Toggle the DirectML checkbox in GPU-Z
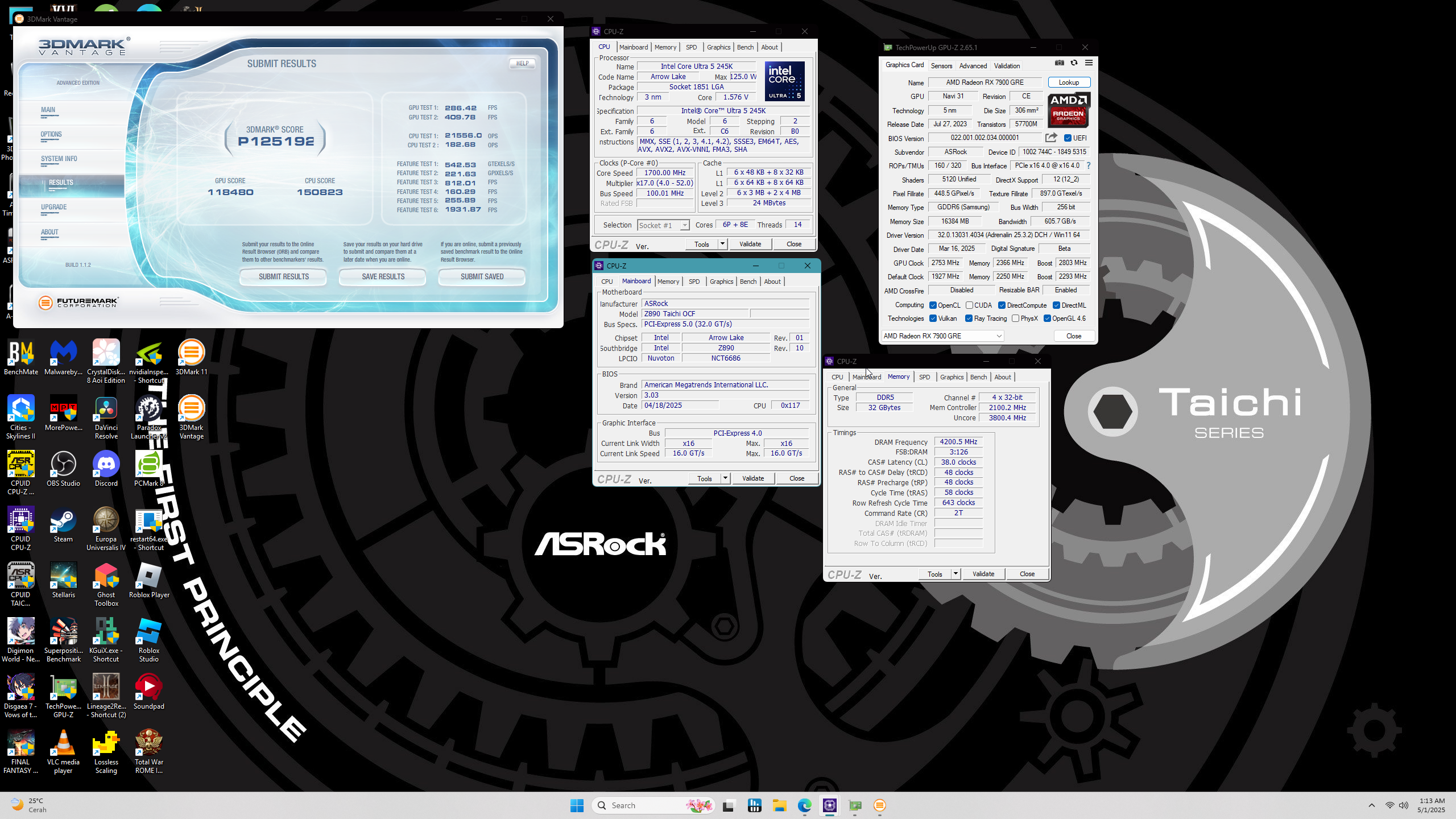The width and height of the screenshot is (1456, 819). tap(1056, 305)
